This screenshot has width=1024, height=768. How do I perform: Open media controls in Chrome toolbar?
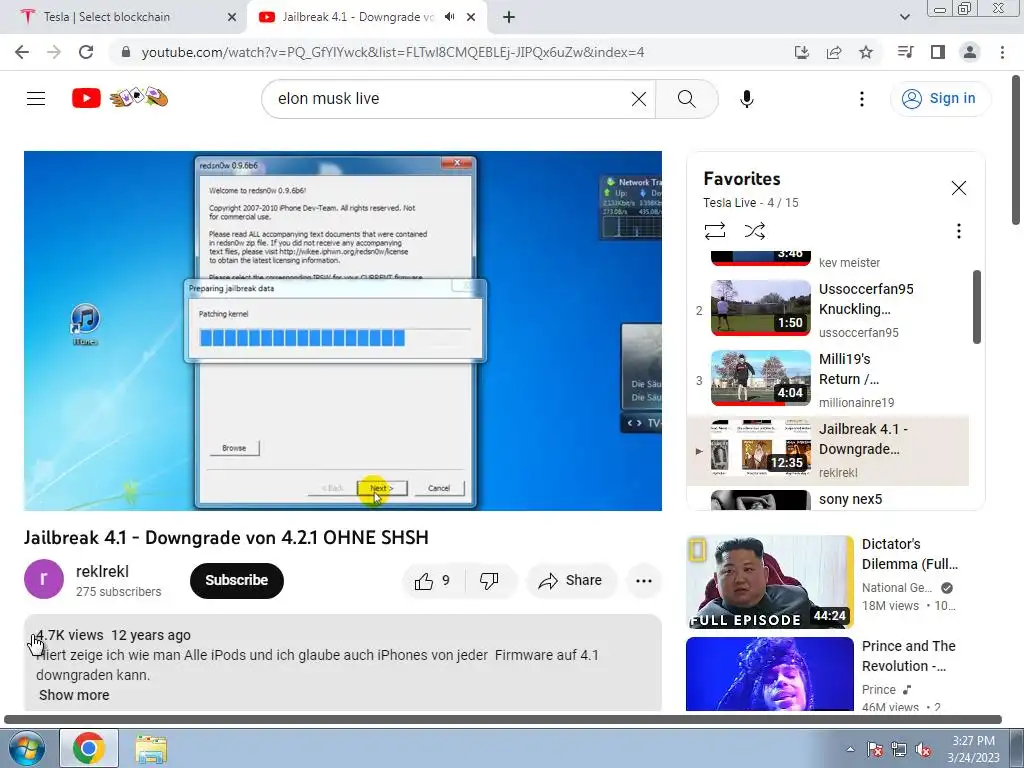pos(905,52)
